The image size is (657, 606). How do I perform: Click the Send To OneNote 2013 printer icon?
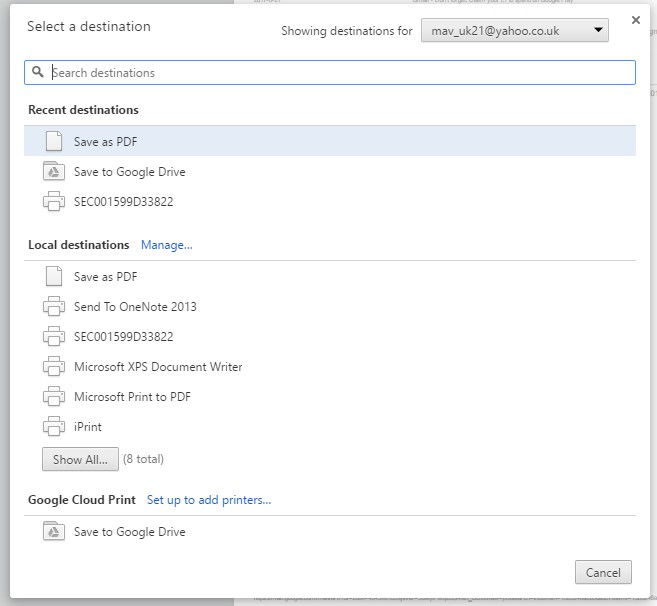[53, 307]
